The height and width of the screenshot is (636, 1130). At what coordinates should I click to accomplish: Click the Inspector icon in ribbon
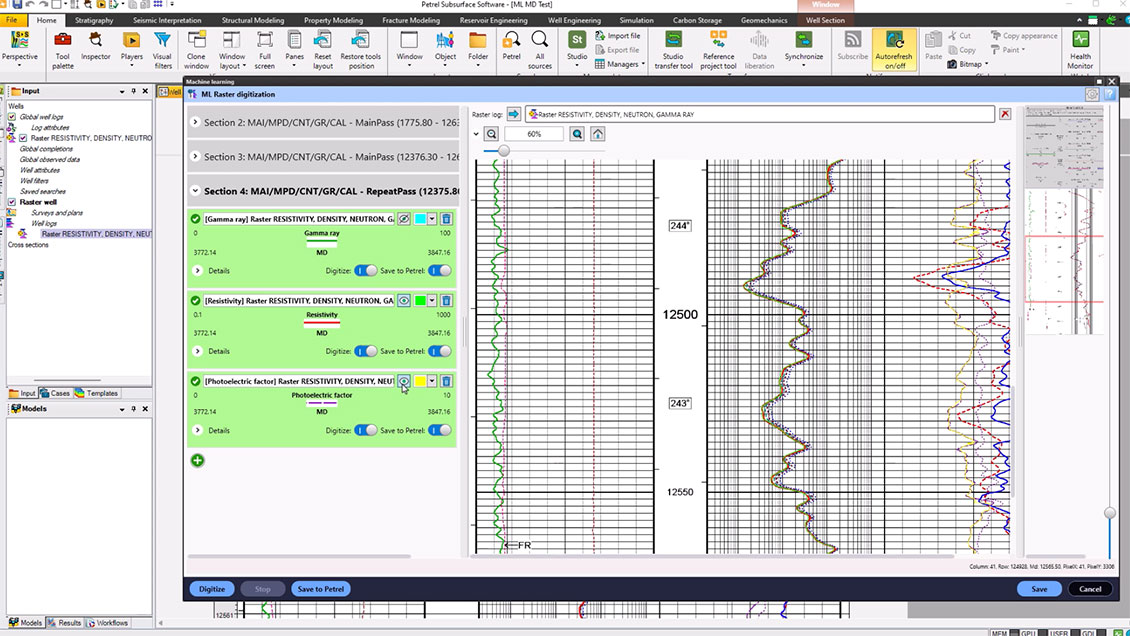[x=96, y=47]
